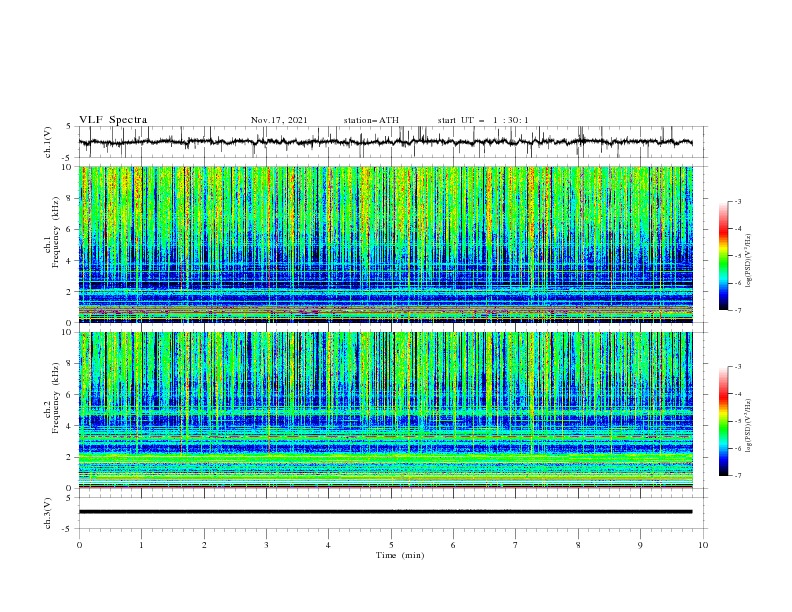Click the time axis tick label '0'
This screenshot has width=792, height=612.
[x=79, y=545]
